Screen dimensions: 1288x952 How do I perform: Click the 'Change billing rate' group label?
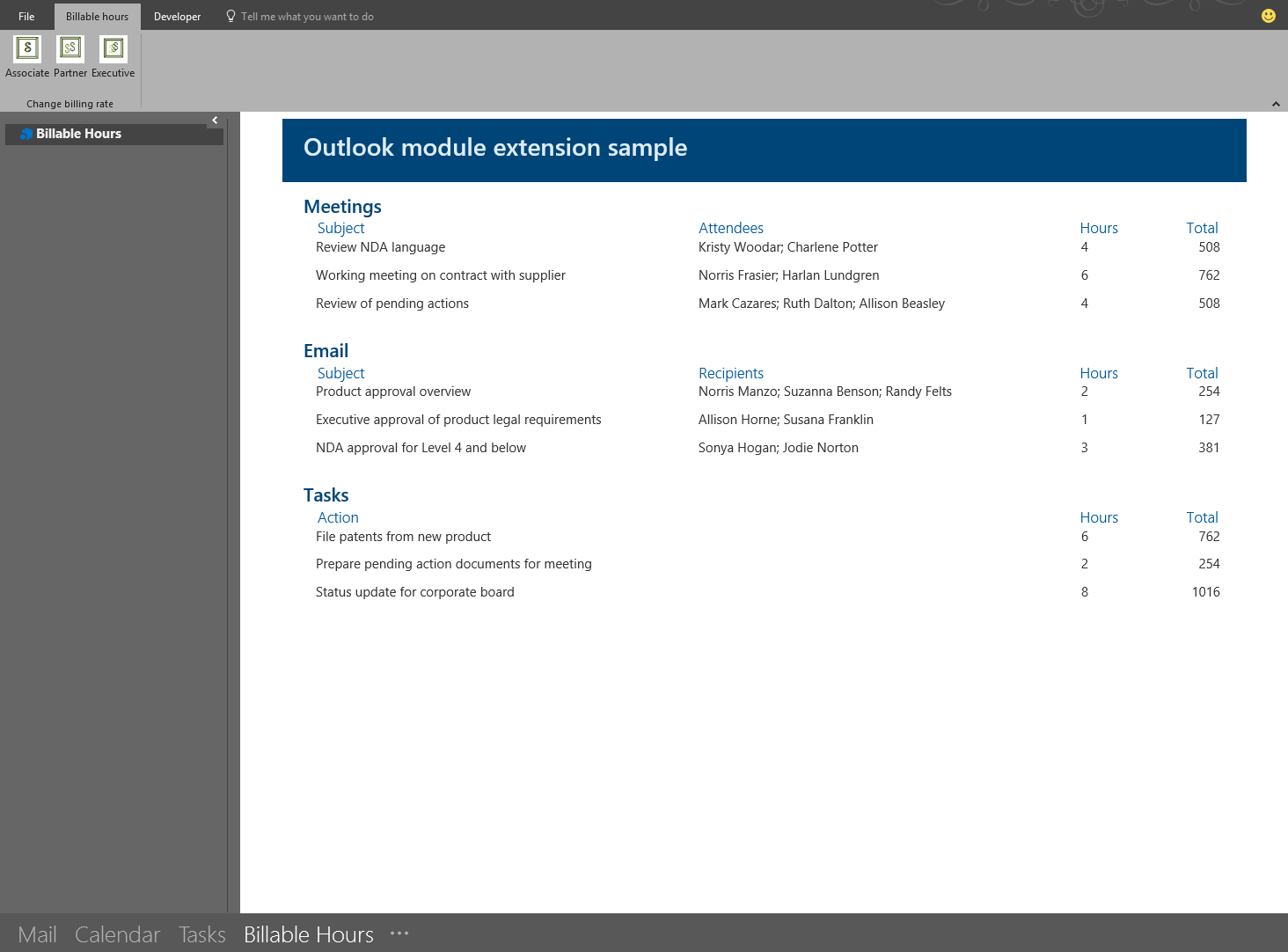[x=70, y=104]
